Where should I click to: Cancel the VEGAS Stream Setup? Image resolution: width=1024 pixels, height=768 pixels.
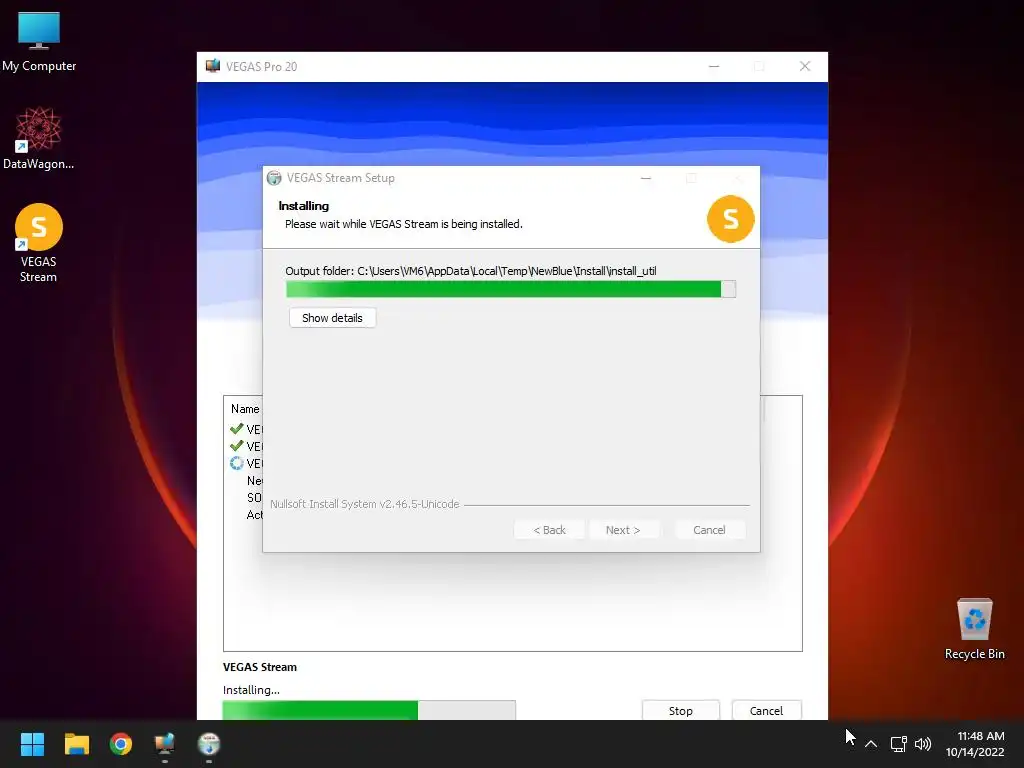(x=709, y=530)
